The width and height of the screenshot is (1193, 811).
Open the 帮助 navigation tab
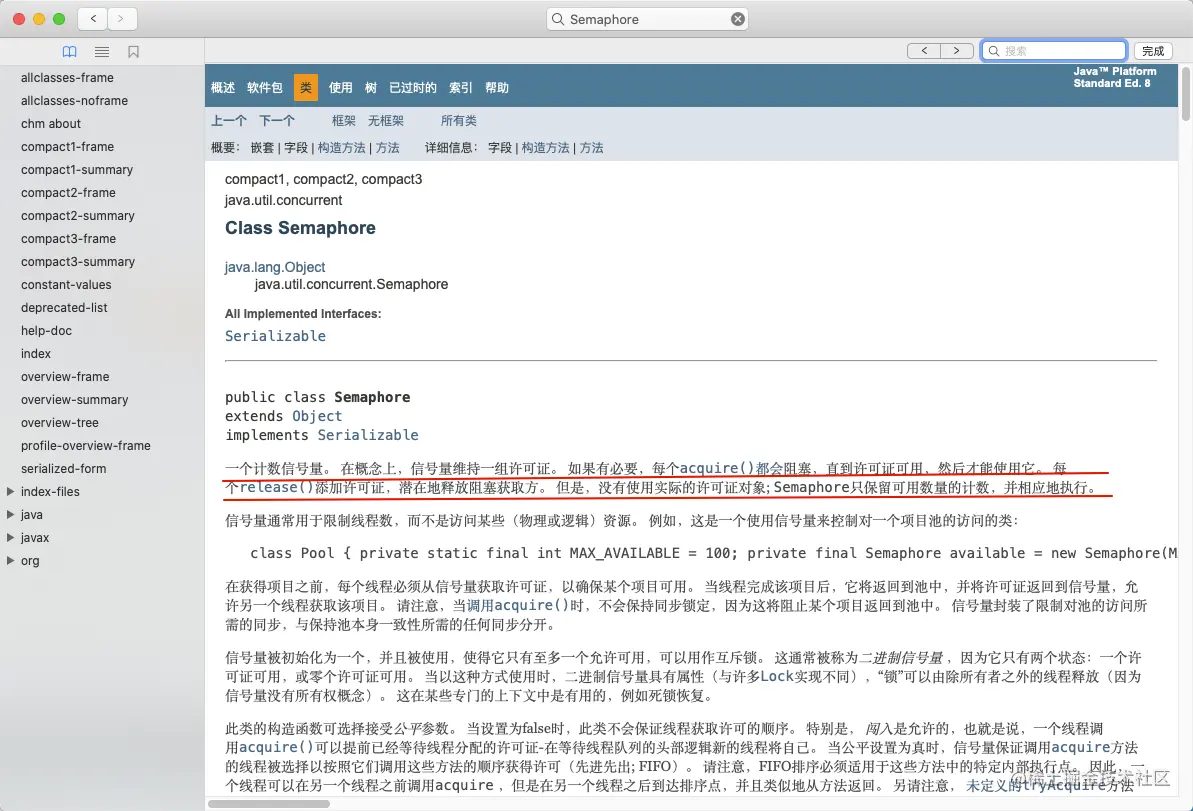[497, 87]
